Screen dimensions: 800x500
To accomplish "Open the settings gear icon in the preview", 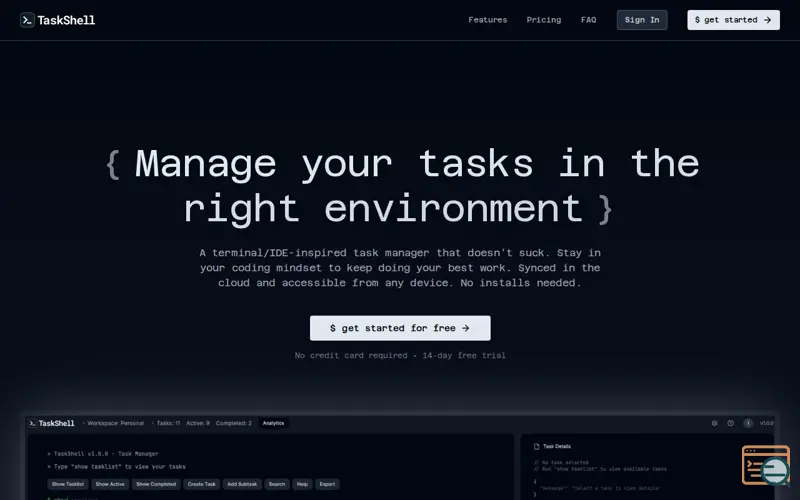I will tap(714, 423).
